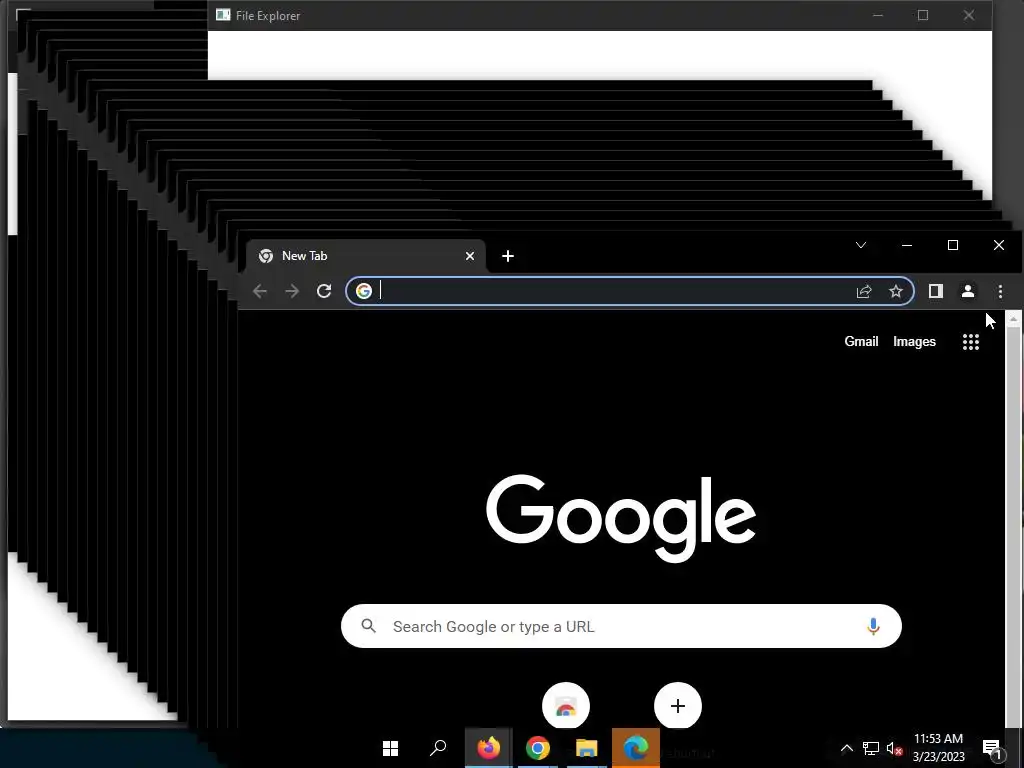This screenshot has height=768, width=1024.
Task: Toggle the Chrome side panel
Action: 936,291
